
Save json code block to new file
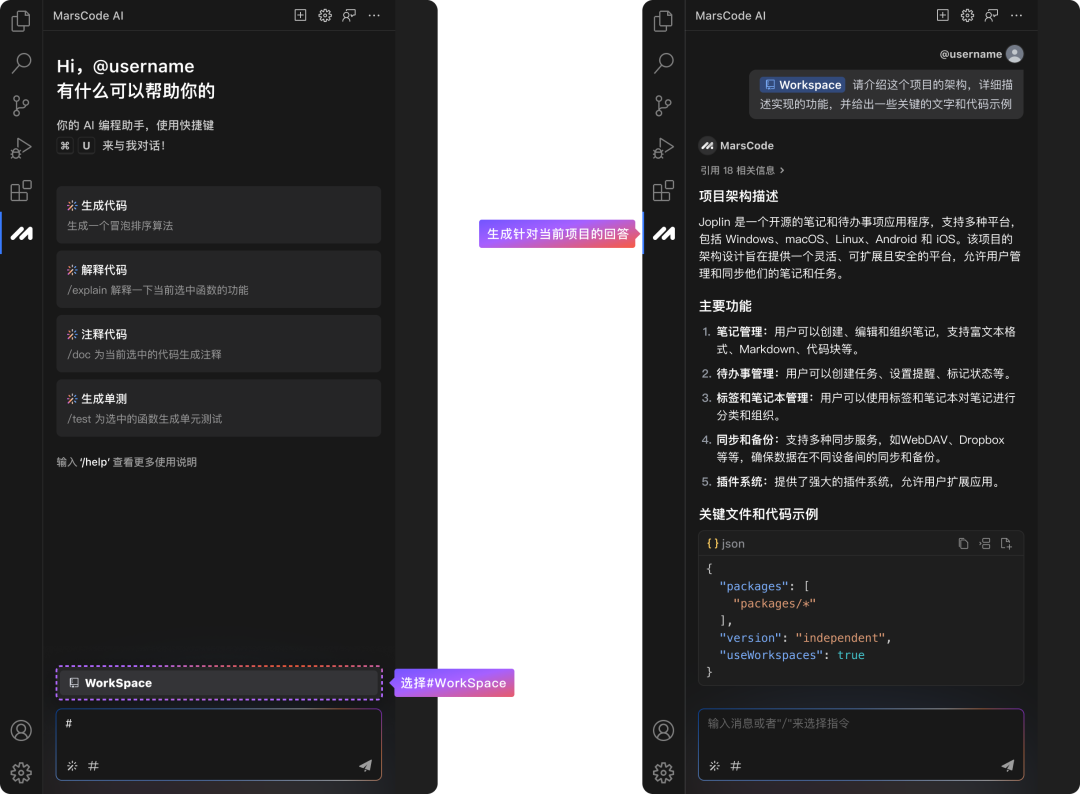(x=1006, y=543)
